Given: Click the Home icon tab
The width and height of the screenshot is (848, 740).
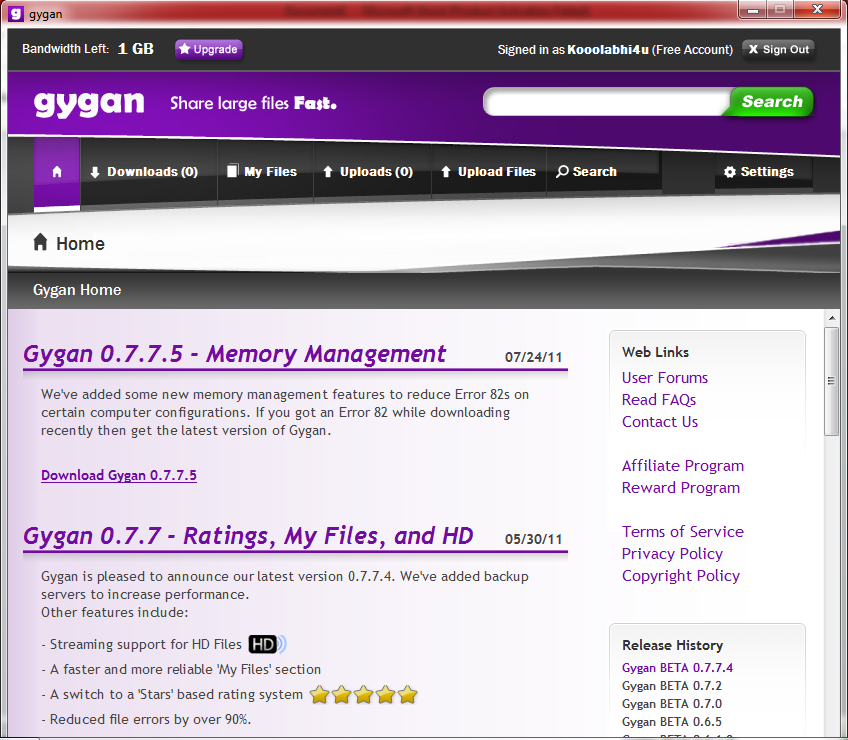Looking at the screenshot, I should click(x=57, y=172).
